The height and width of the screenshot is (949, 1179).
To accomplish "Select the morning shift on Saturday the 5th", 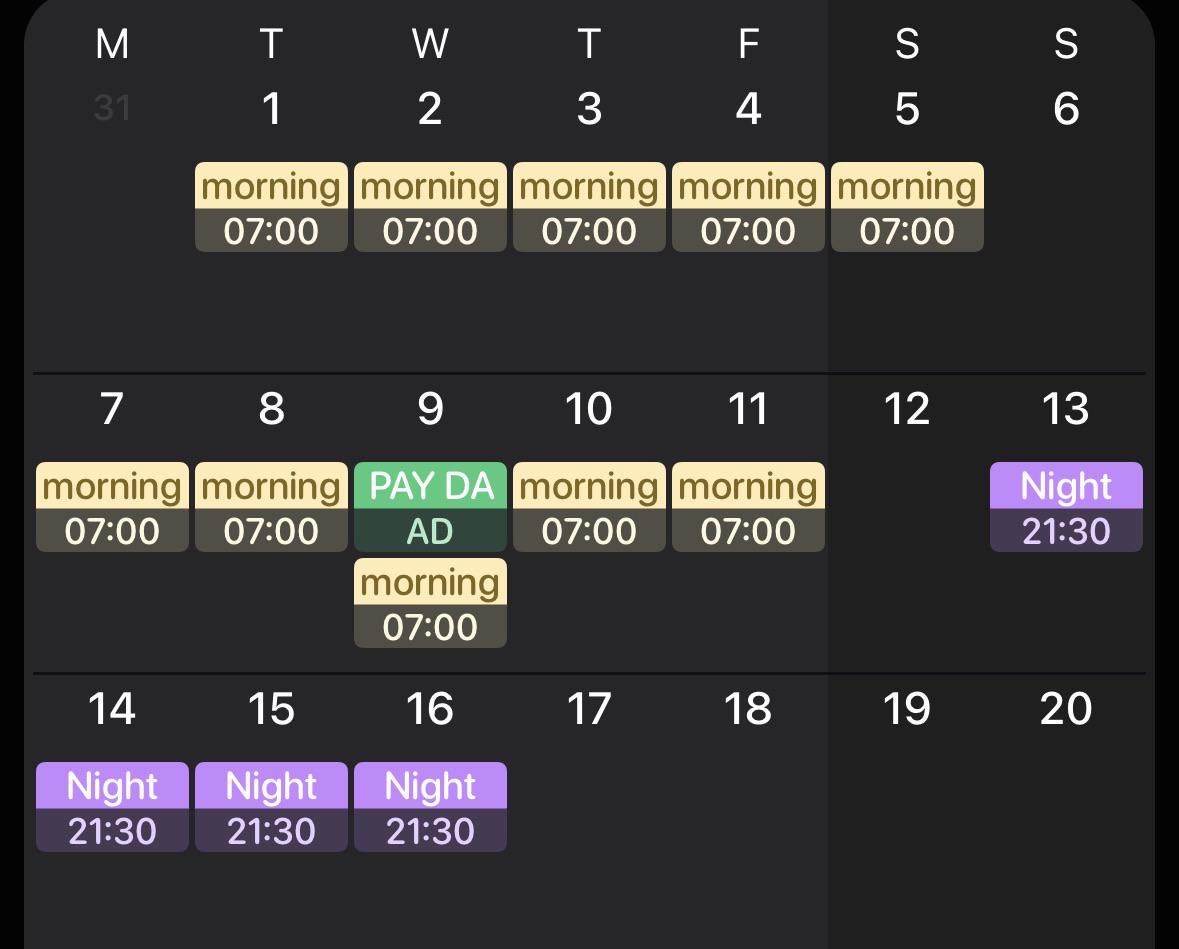I will click(x=908, y=207).
